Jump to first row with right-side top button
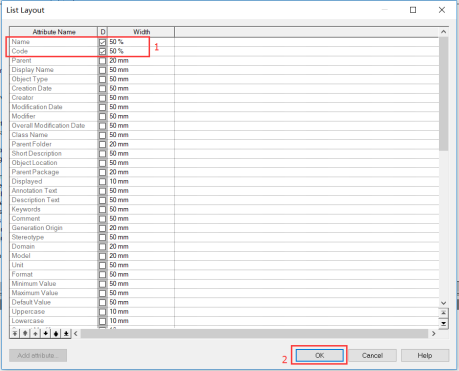Viewport: 459px width, 371px height. tap(443, 313)
